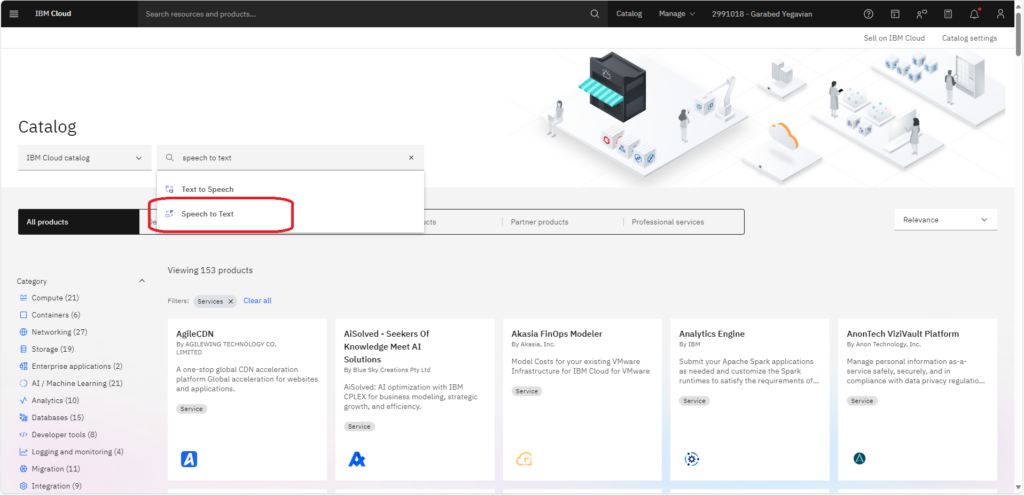Open the AnonTech ViziVault Platform title
Viewport: 1024px width, 496px height.
point(903,333)
